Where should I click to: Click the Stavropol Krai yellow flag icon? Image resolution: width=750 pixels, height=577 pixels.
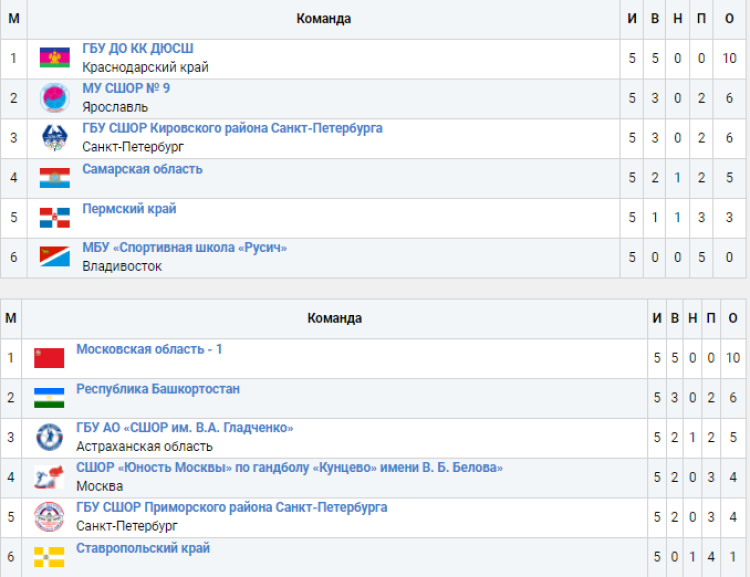(x=49, y=556)
